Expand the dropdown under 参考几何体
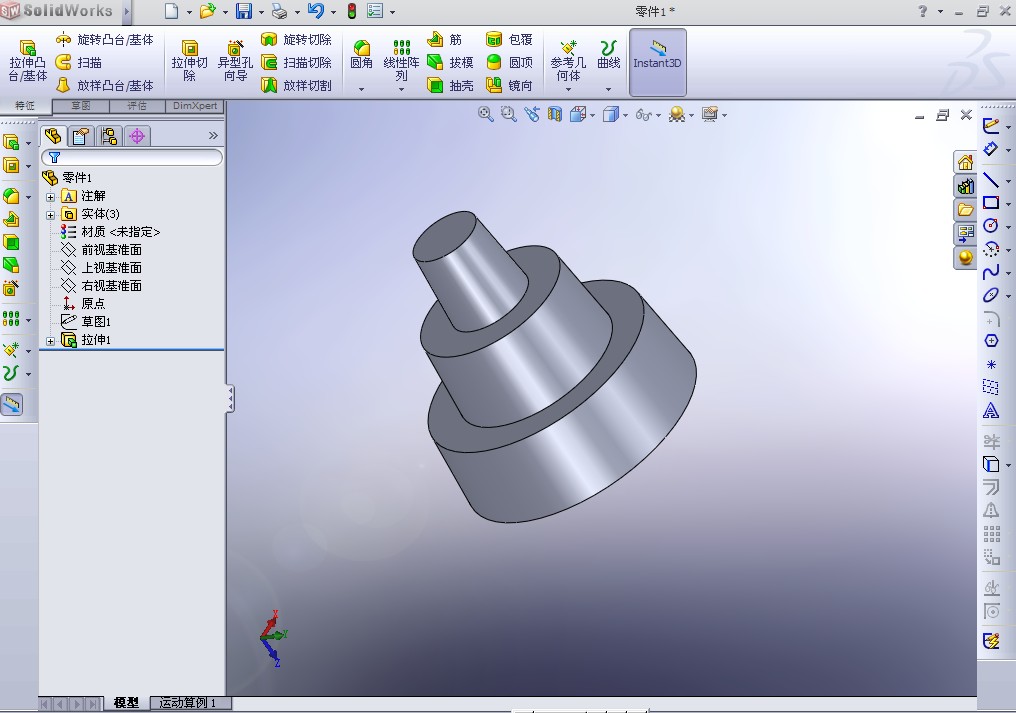Image resolution: width=1016 pixels, height=713 pixels. (568, 89)
